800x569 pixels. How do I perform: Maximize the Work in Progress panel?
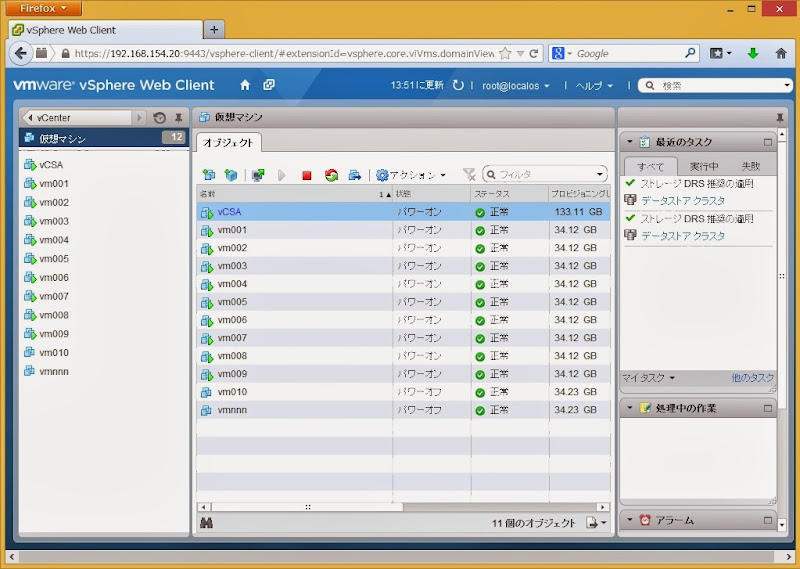click(768, 408)
